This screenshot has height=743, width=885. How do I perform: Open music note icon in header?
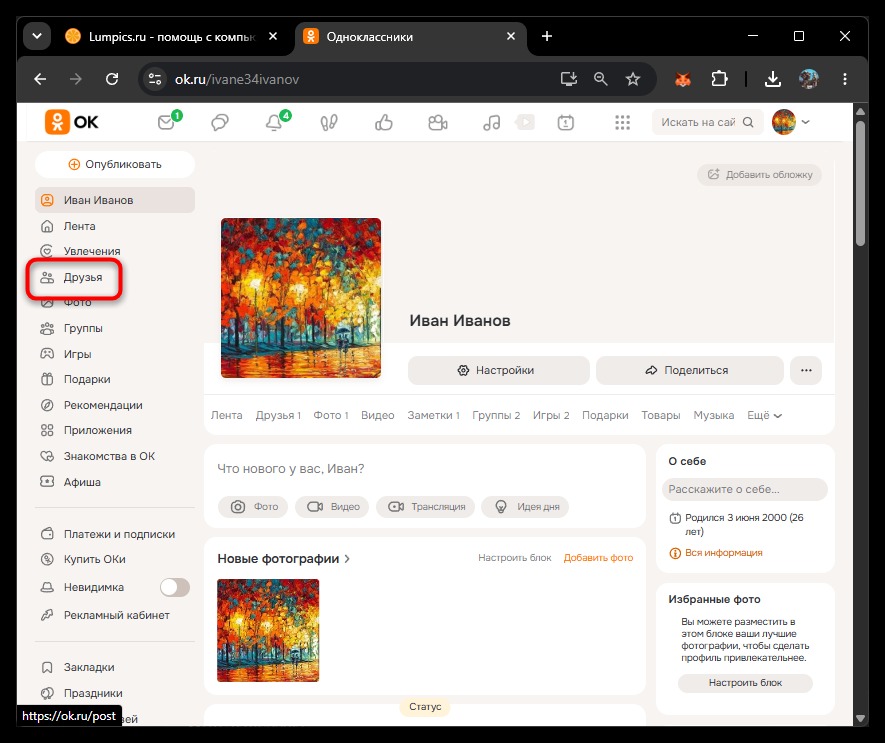click(492, 123)
